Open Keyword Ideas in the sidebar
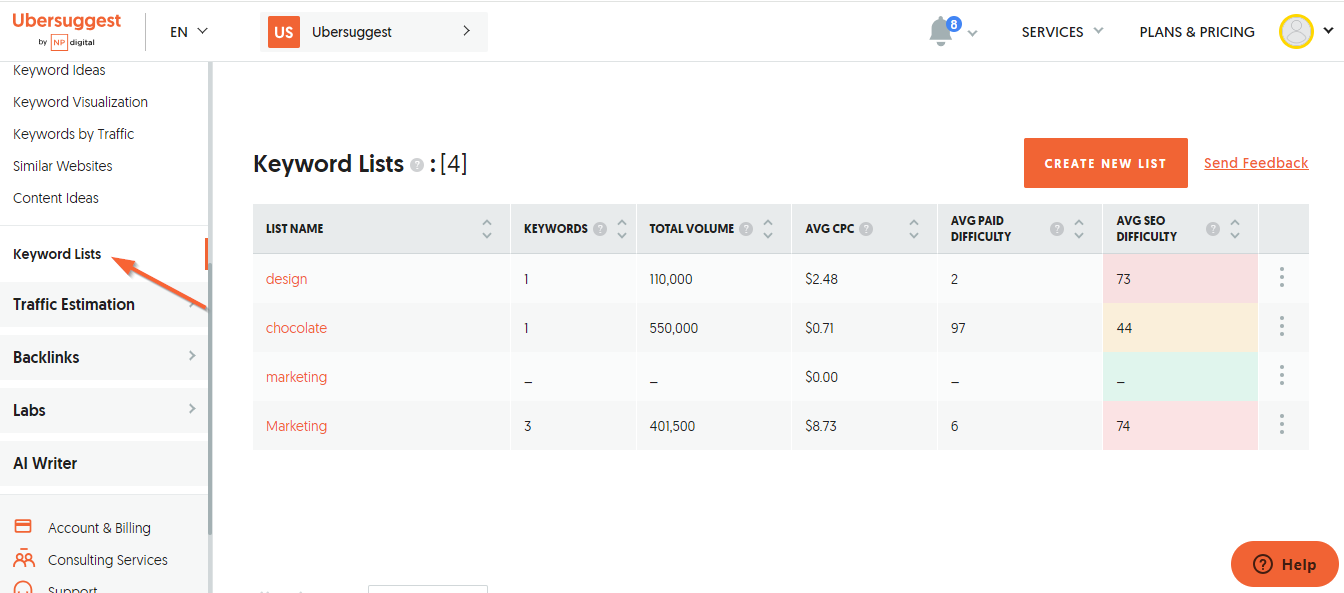Image resolution: width=1344 pixels, height=593 pixels. pos(59,70)
